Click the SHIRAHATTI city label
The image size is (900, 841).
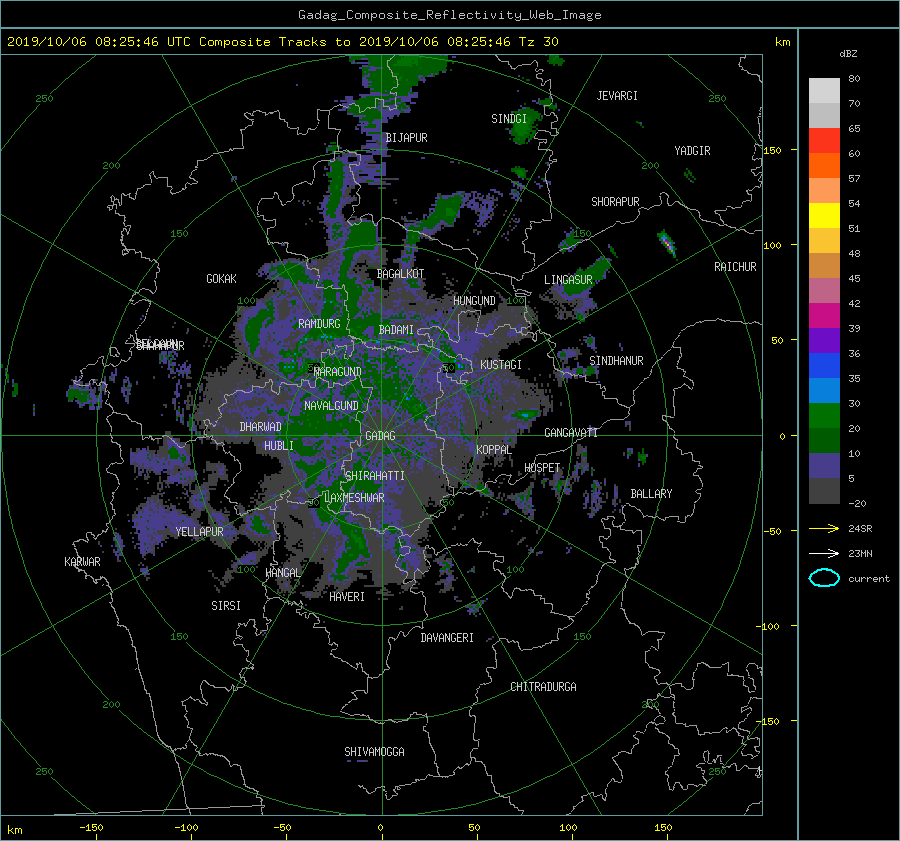pyautogui.click(x=375, y=476)
